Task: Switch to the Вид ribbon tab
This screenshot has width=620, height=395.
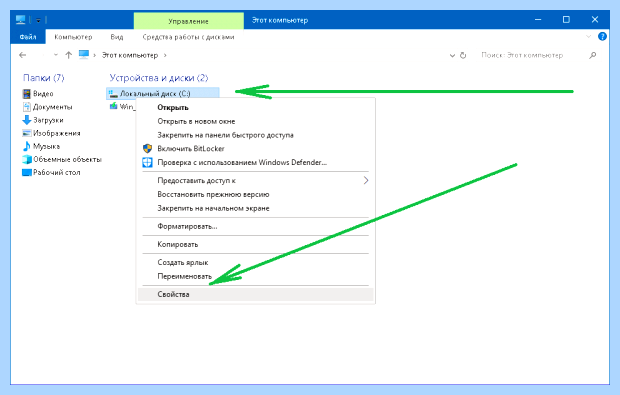Action: [117, 37]
